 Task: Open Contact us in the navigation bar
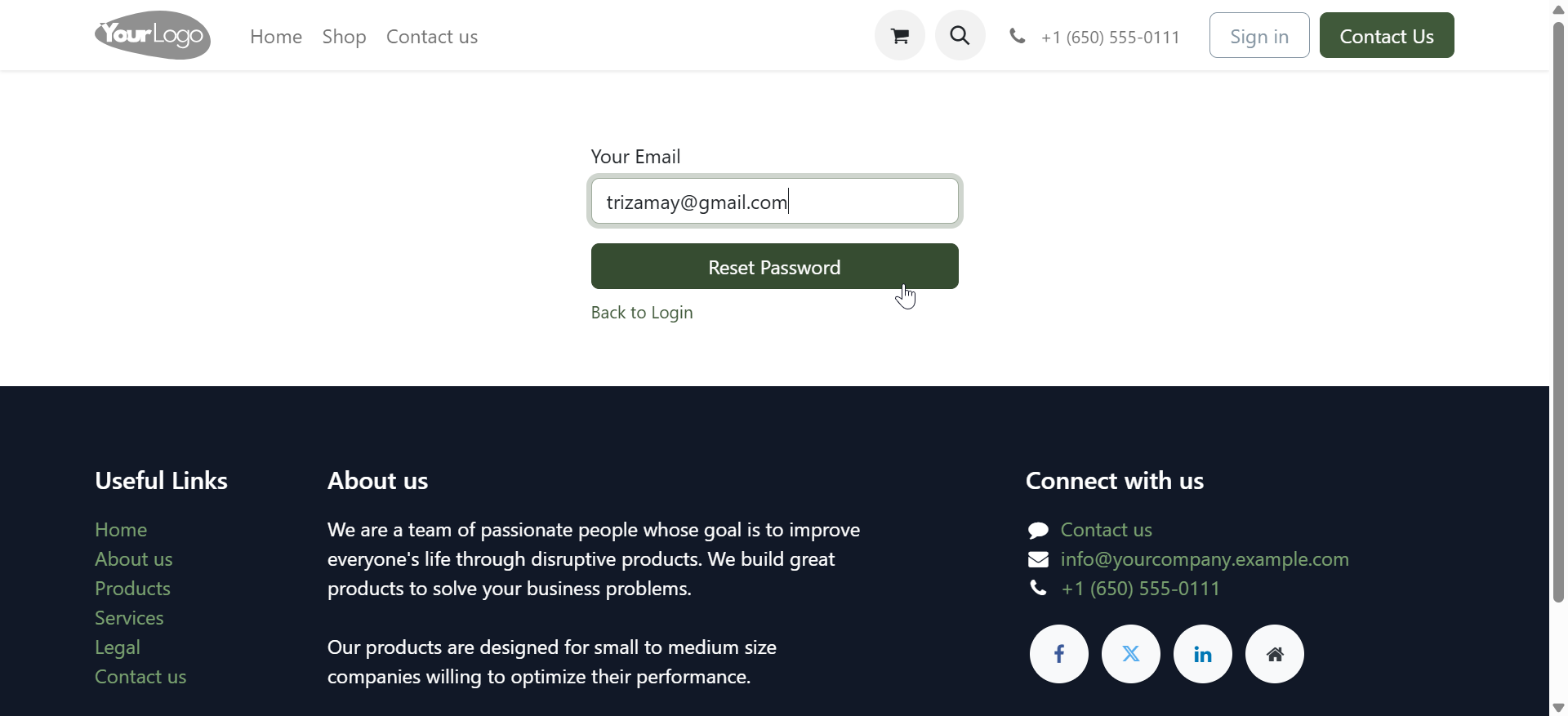click(432, 36)
